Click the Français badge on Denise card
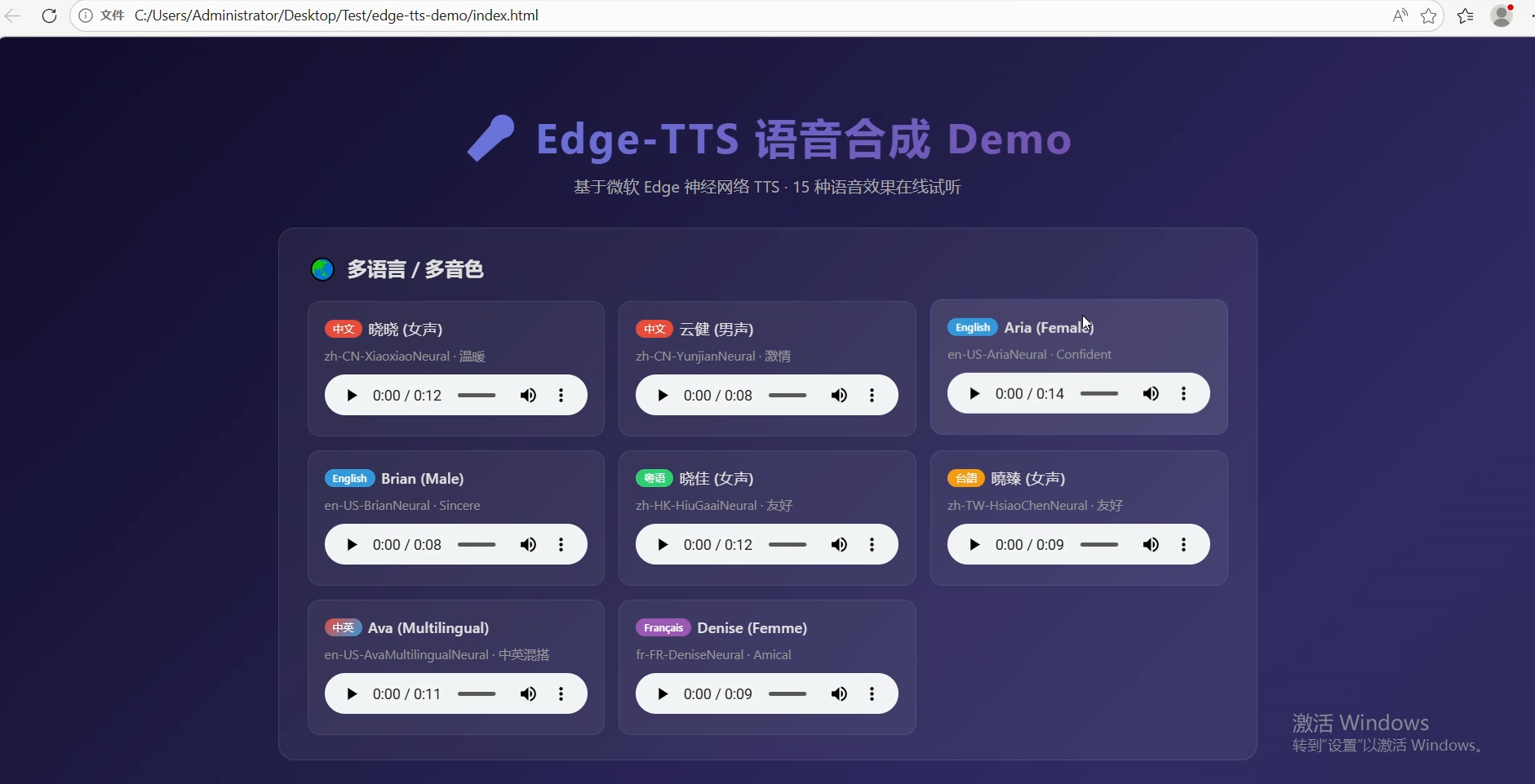The height and width of the screenshot is (784, 1535). pos(663,628)
